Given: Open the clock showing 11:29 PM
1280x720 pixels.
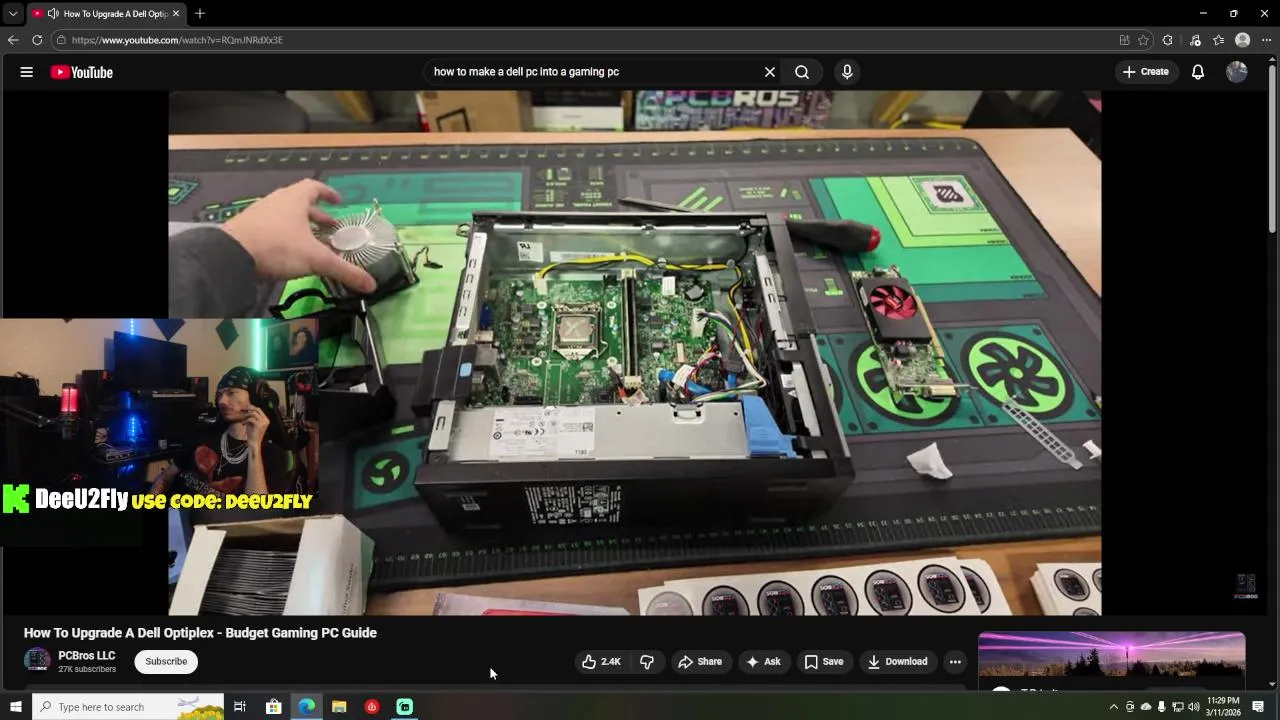Looking at the screenshot, I should 1224,707.
